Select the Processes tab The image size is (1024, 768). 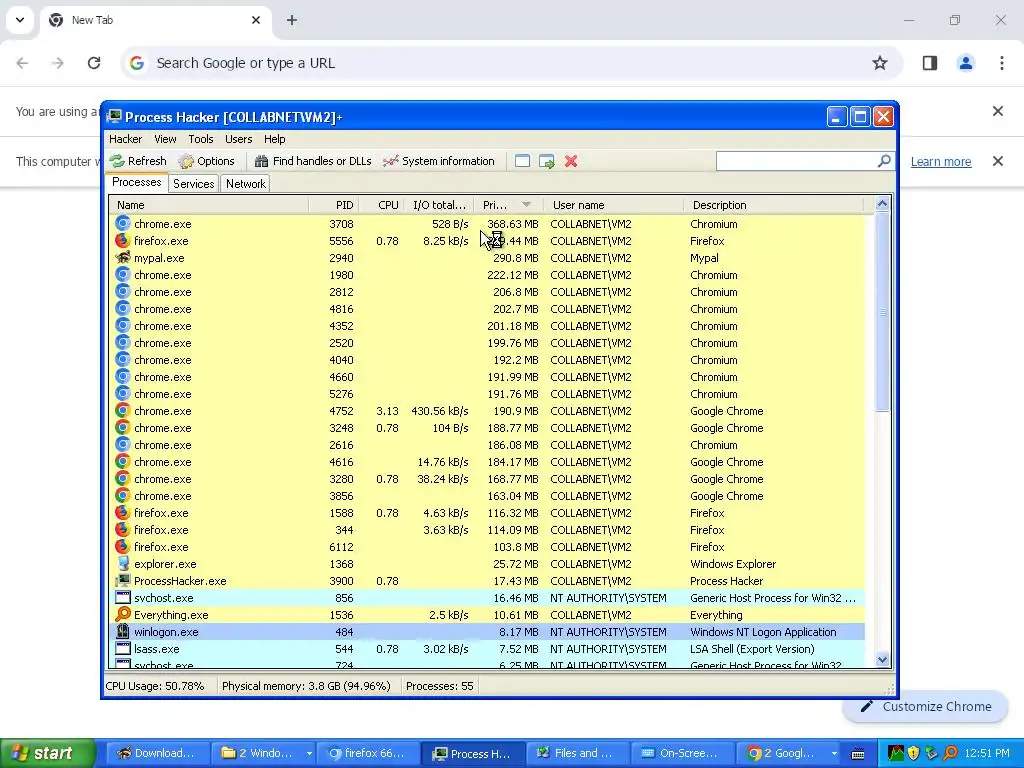coord(136,182)
